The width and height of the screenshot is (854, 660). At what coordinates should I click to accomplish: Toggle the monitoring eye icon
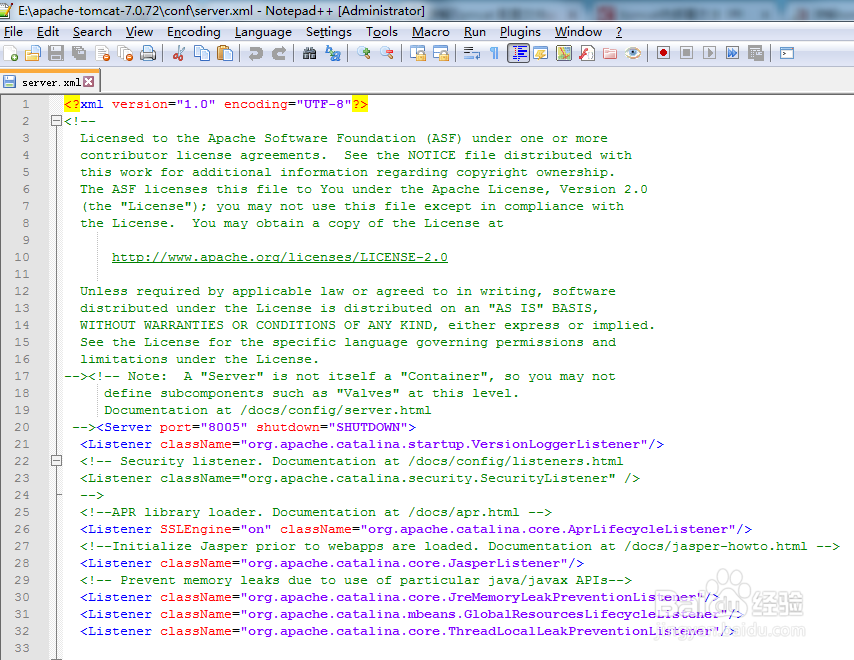[x=633, y=53]
